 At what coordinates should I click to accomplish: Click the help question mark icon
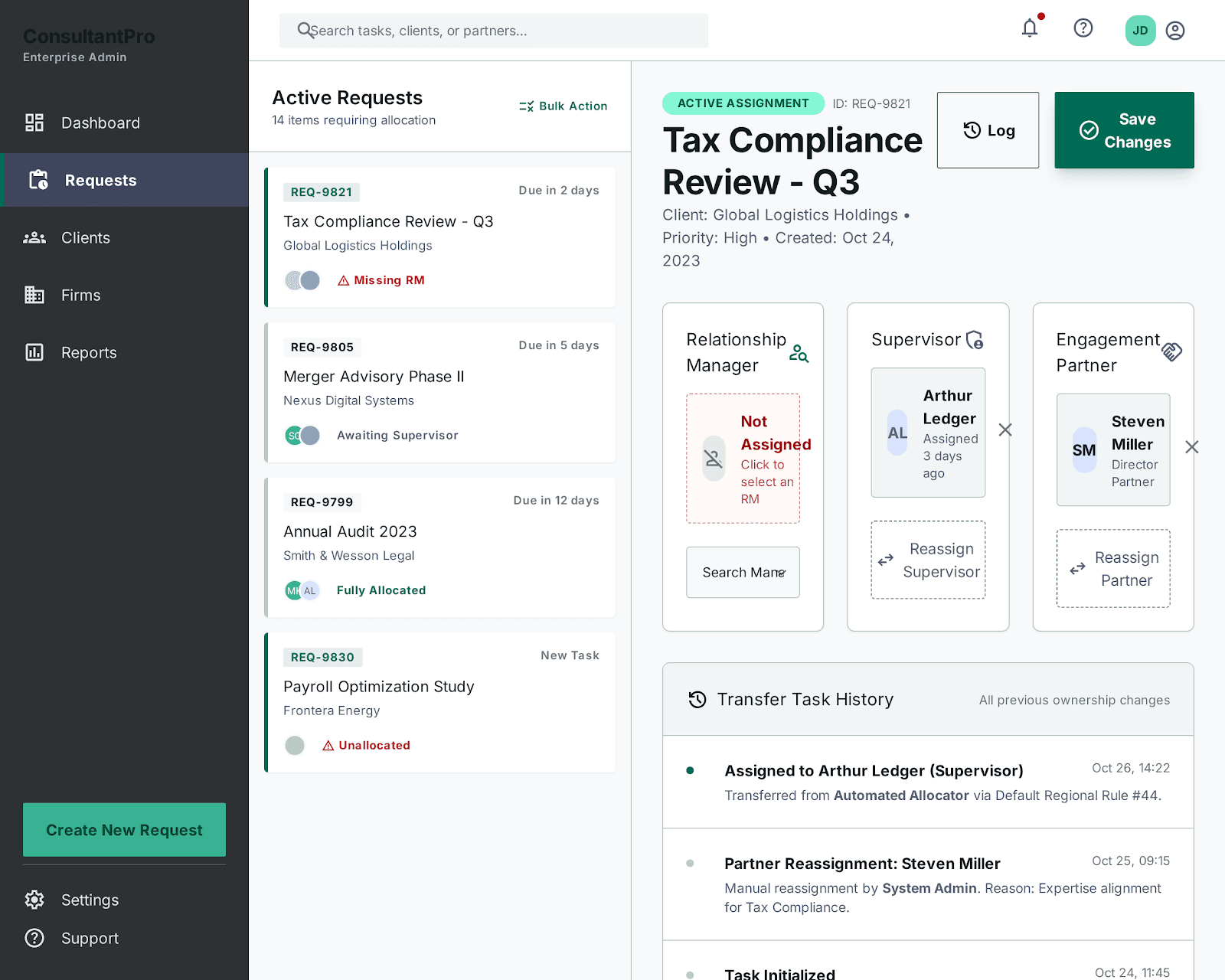pyautogui.click(x=1083, y=28)
